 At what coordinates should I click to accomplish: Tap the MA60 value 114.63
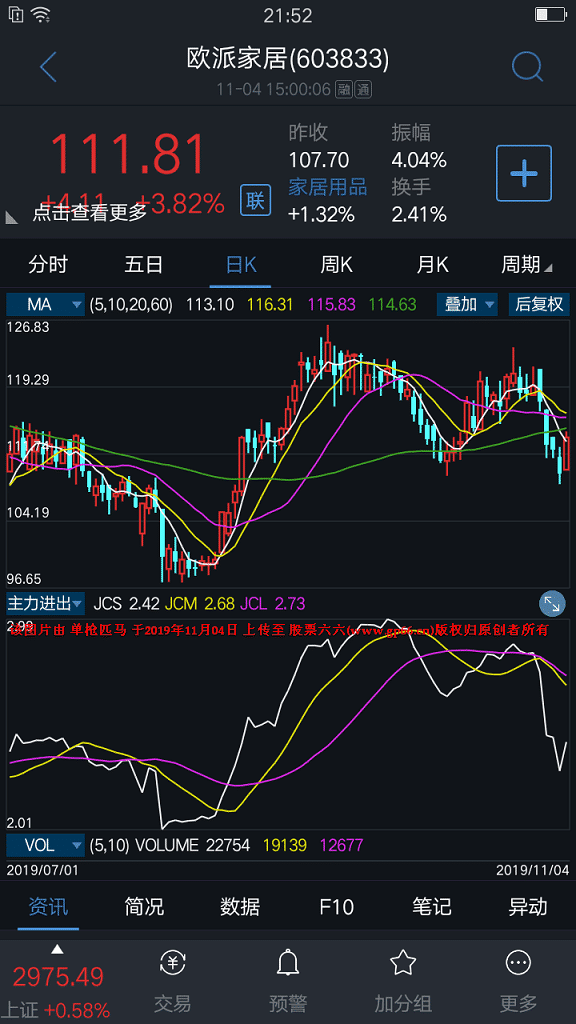point(392,304)
